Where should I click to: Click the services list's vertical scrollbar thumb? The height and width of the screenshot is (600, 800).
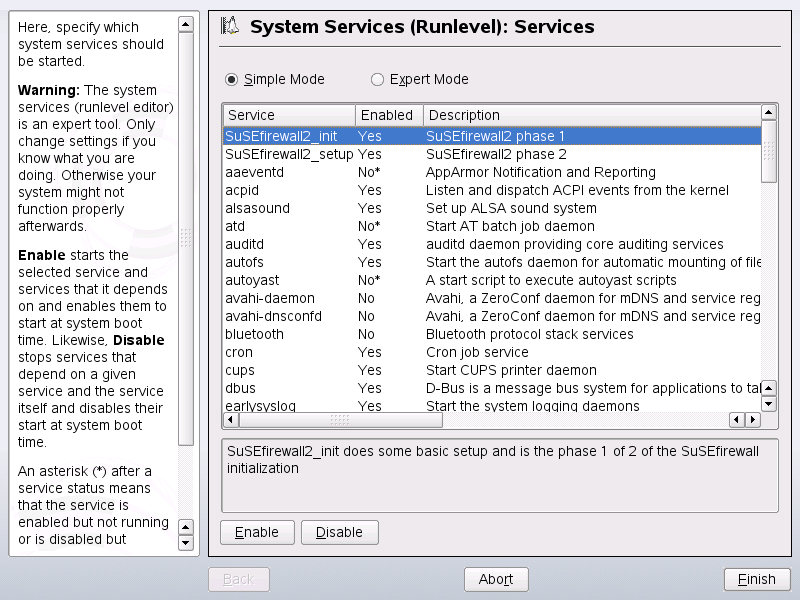[769, 152]
